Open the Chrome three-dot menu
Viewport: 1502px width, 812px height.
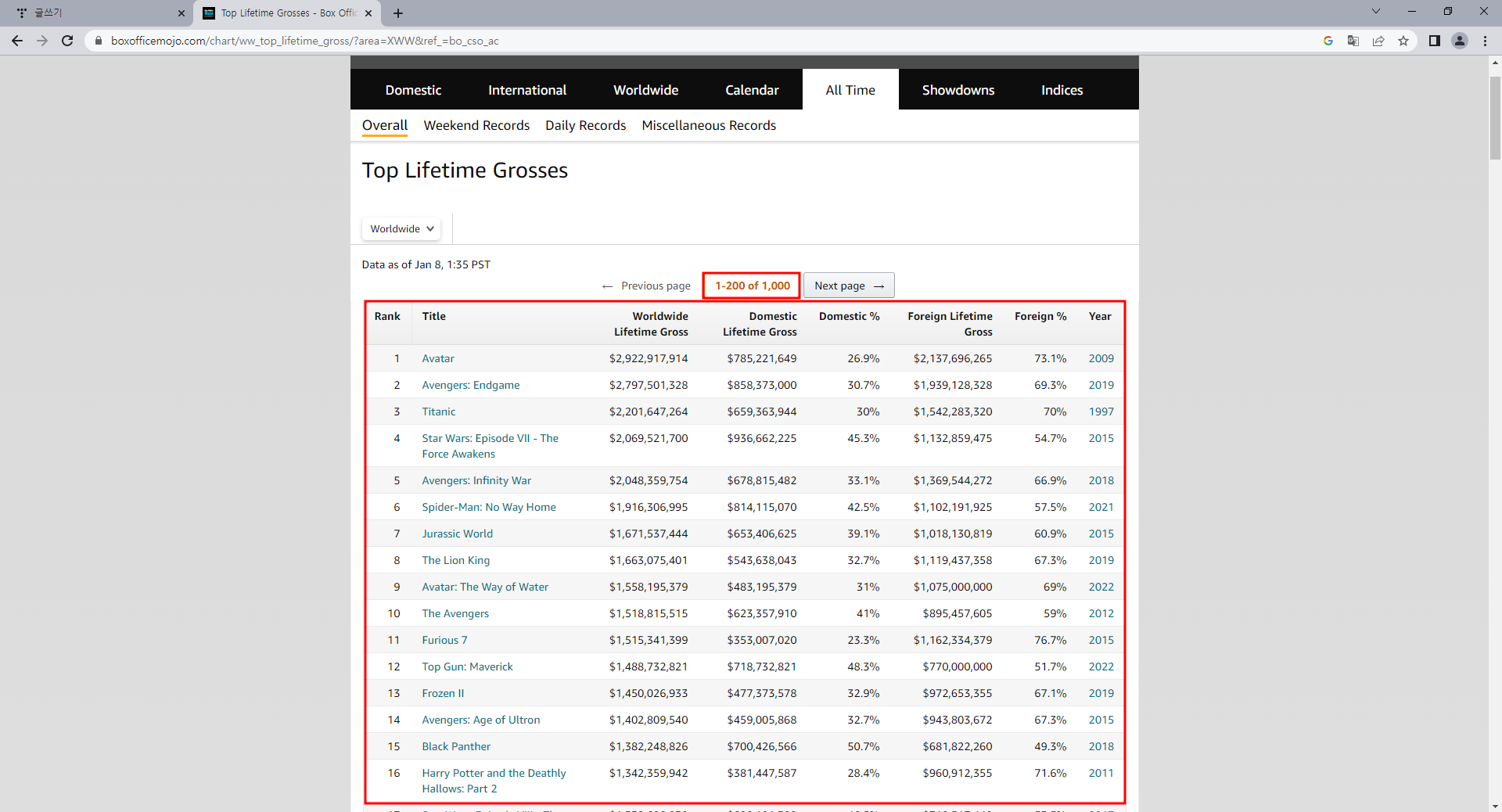tap(1485, 41)
